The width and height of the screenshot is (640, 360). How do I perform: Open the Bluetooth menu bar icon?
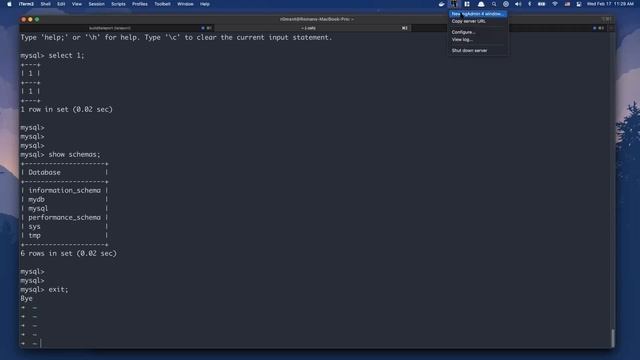click(530, 4)
